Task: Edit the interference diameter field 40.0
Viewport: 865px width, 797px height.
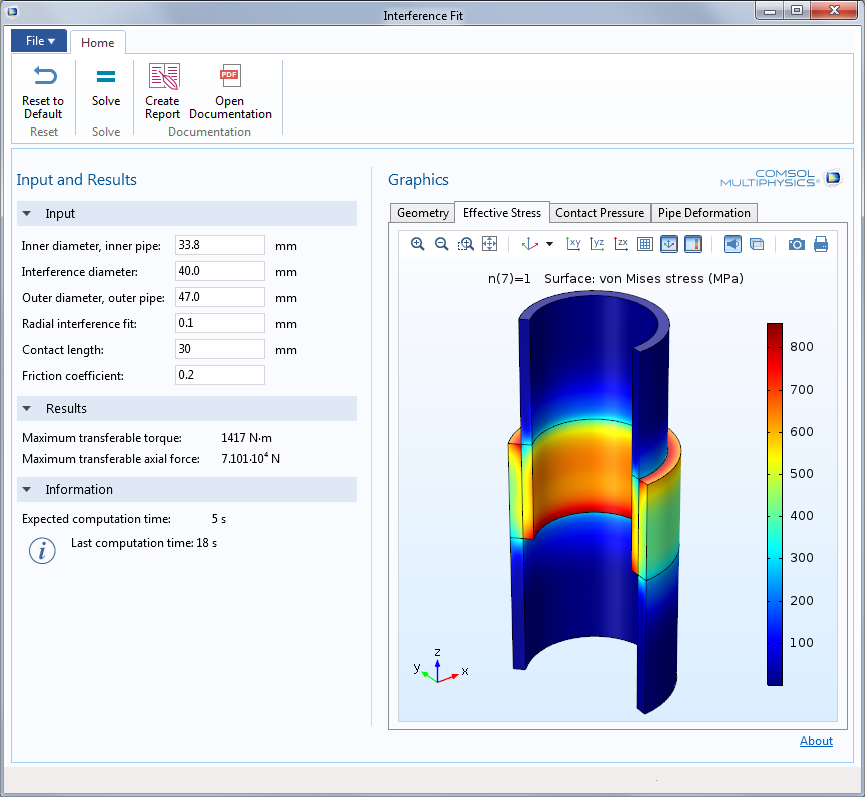Action: 220,271
